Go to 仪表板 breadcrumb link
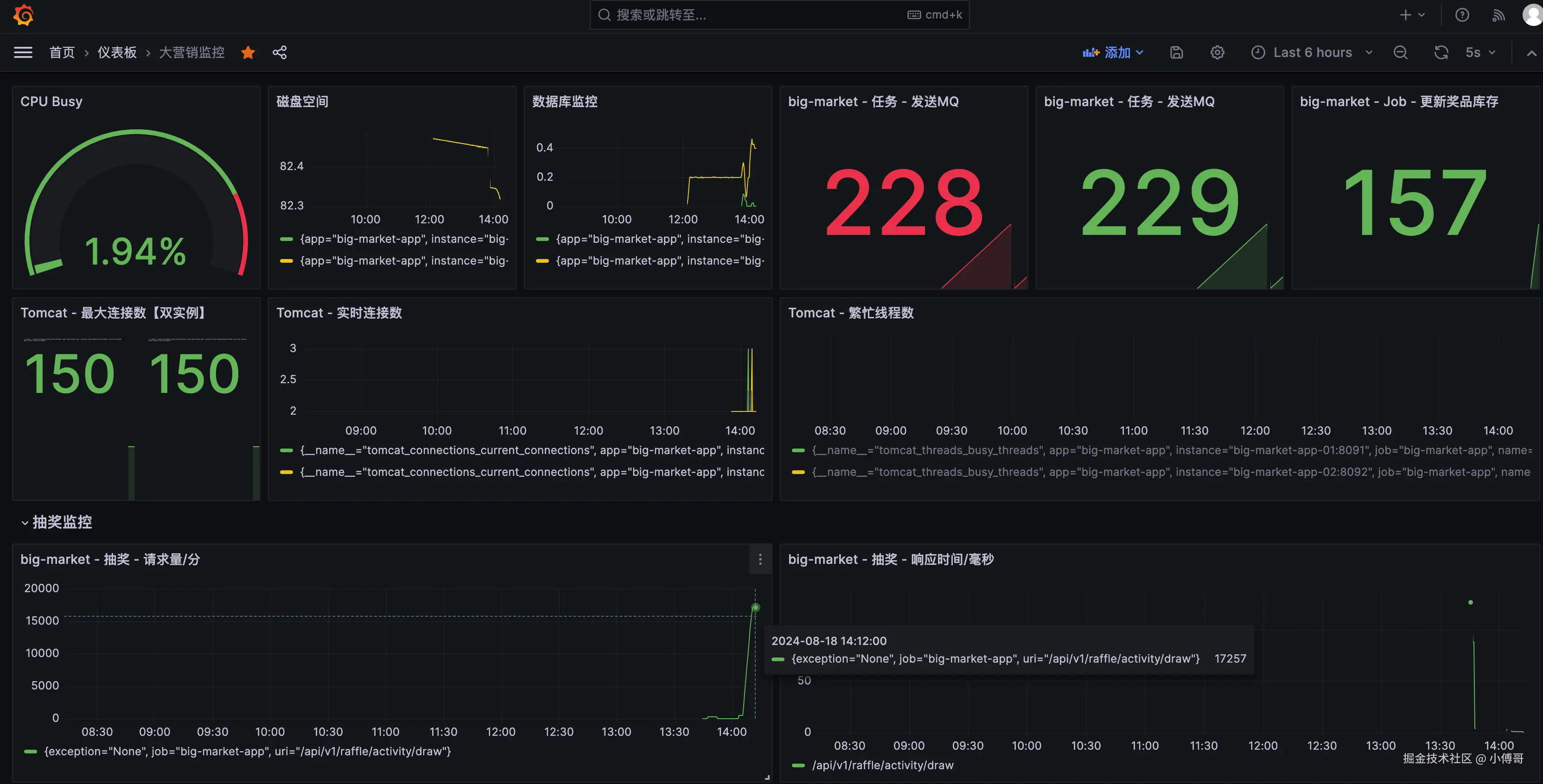This screenshot has width=1543, height=784. point(117,53)
